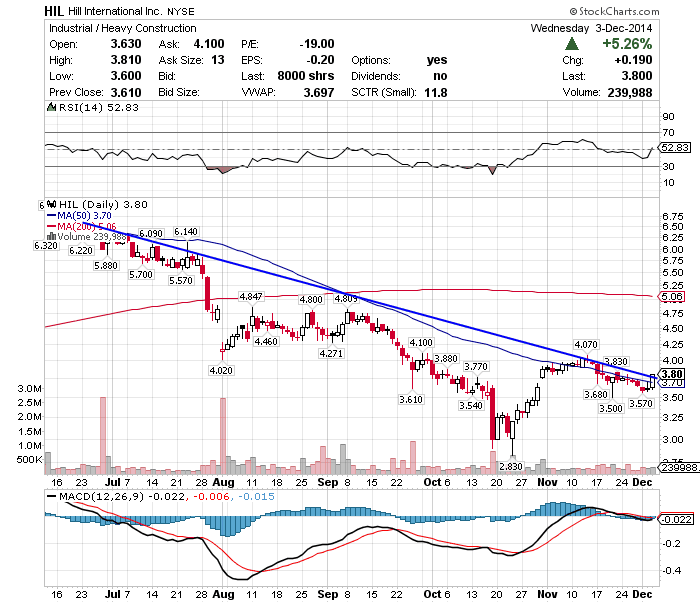Click the 5.570 price low label

181,280
